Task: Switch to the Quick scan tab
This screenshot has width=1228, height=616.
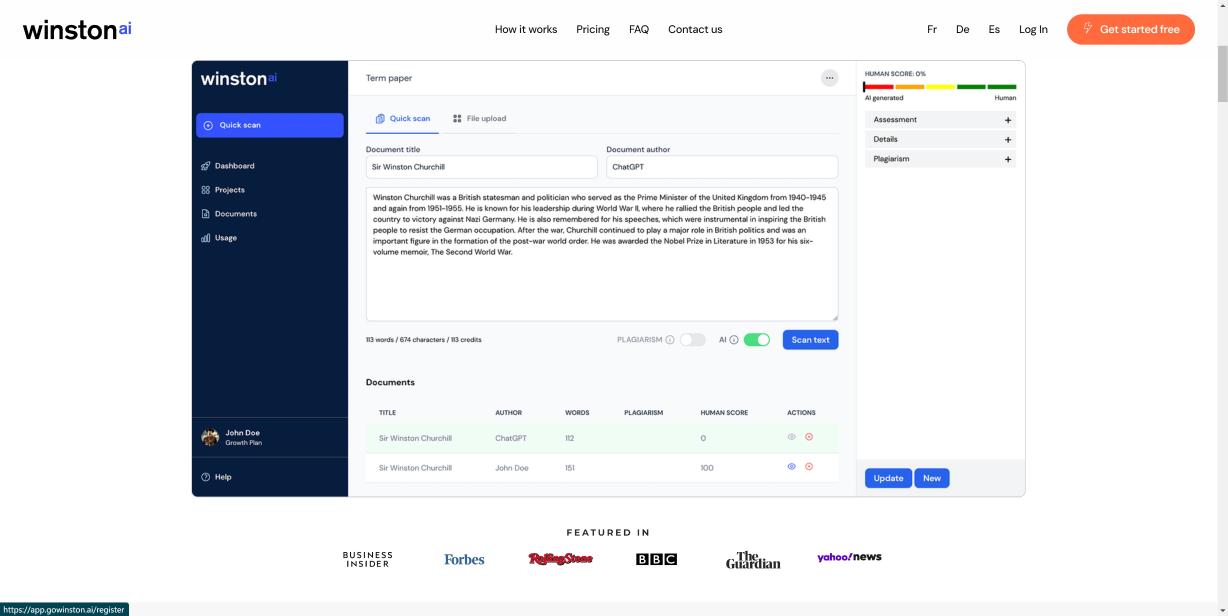Action: coord(403,118)
